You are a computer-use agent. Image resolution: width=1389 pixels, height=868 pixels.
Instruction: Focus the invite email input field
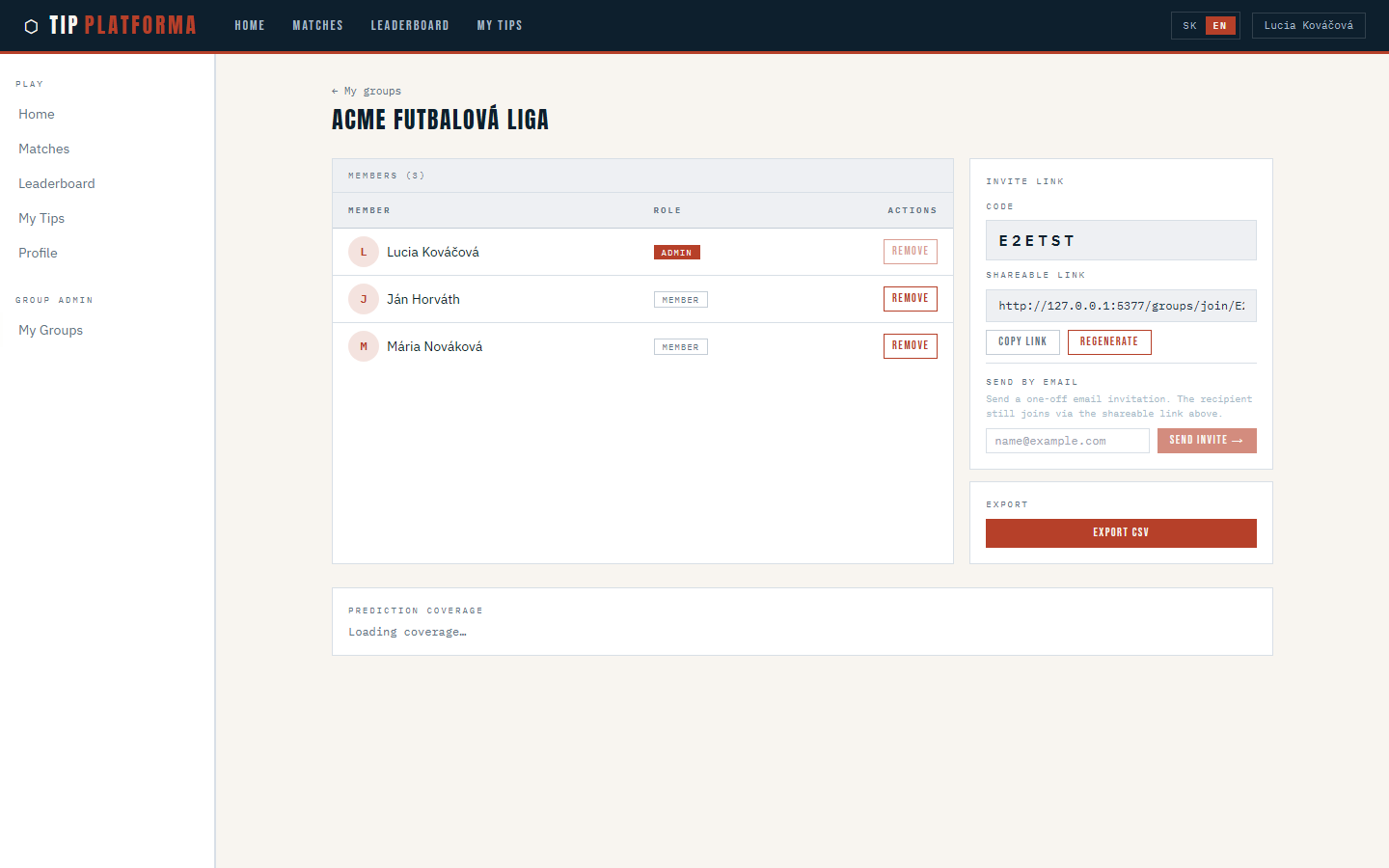pyautogui.click(x=1067, y=441)
